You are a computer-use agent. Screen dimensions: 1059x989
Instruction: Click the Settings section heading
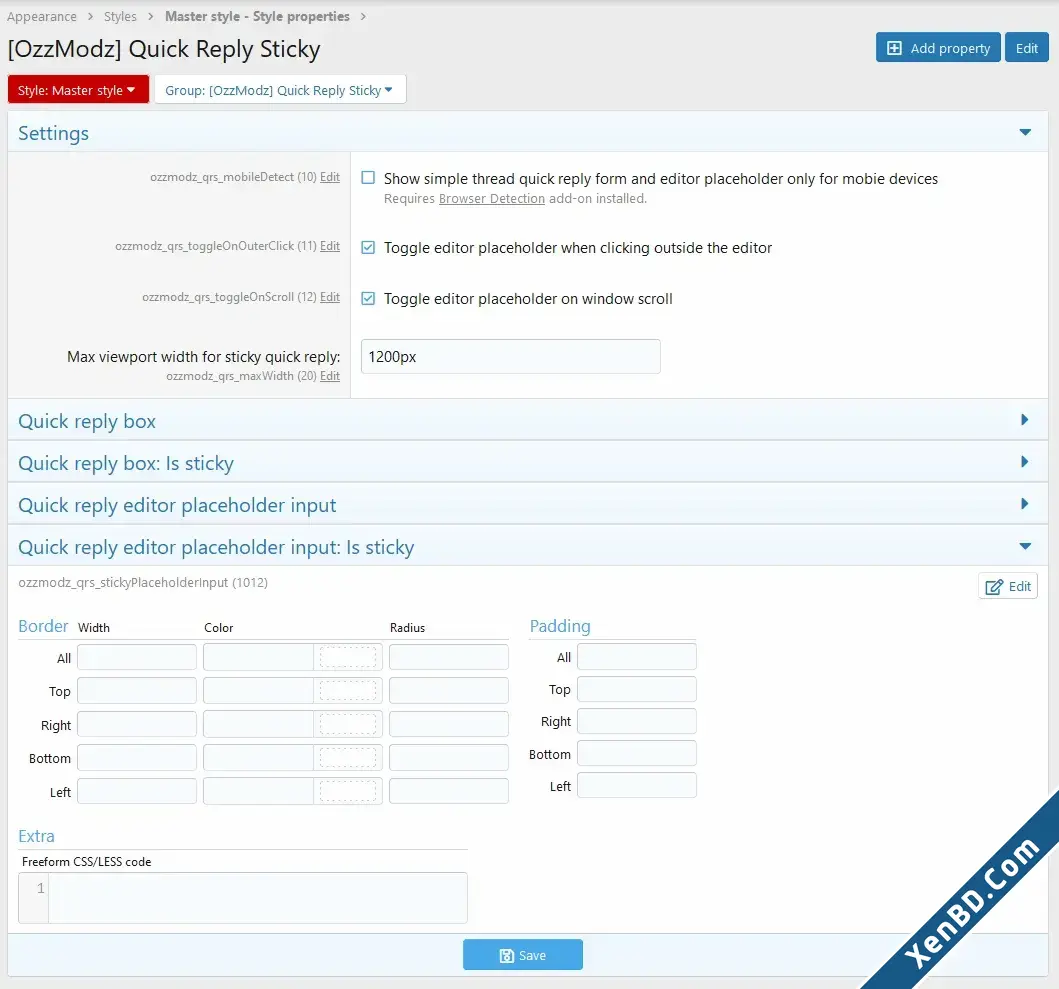click(53, 133)
